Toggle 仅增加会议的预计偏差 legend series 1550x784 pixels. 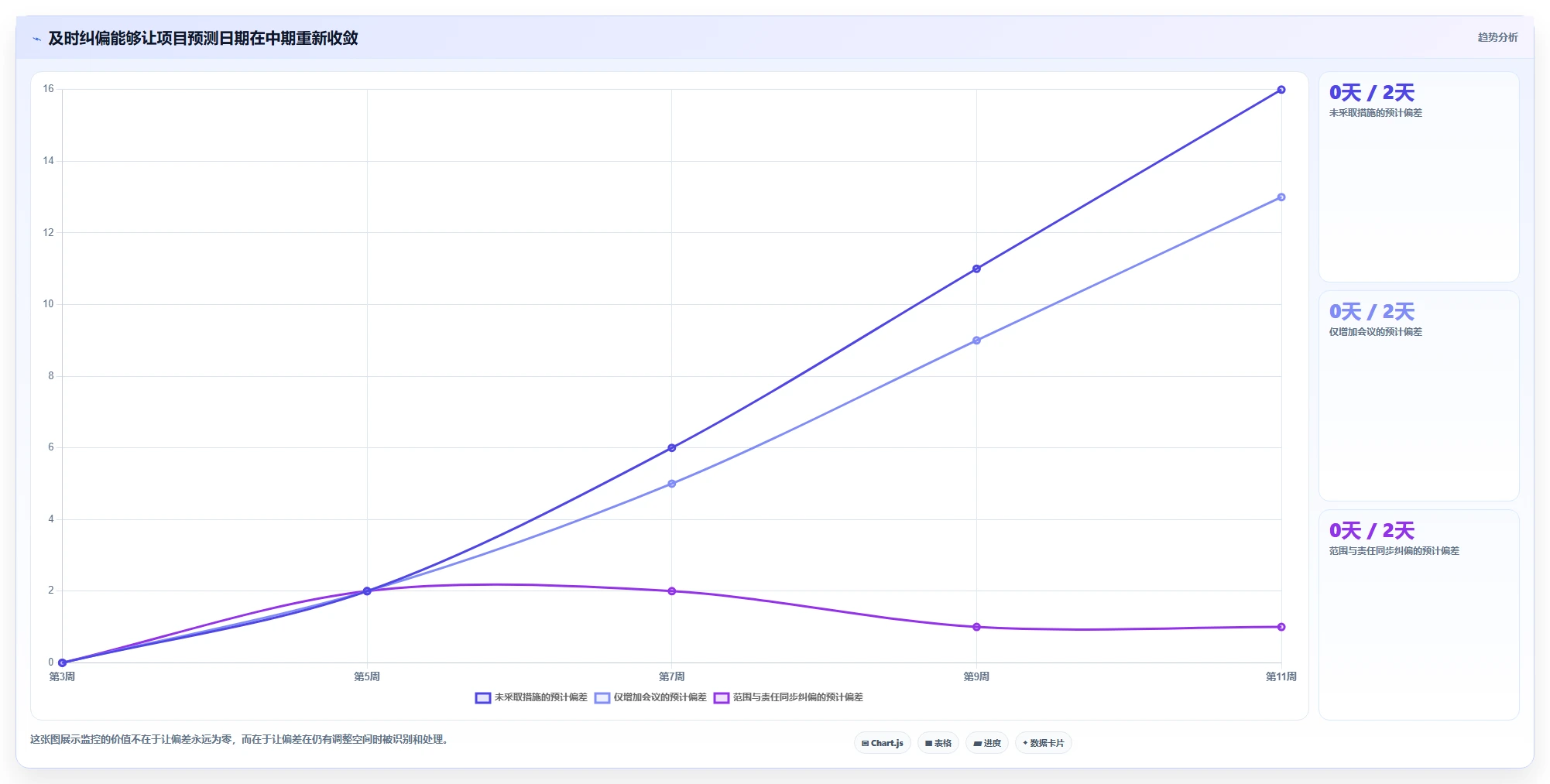click(x=650, y=697)
